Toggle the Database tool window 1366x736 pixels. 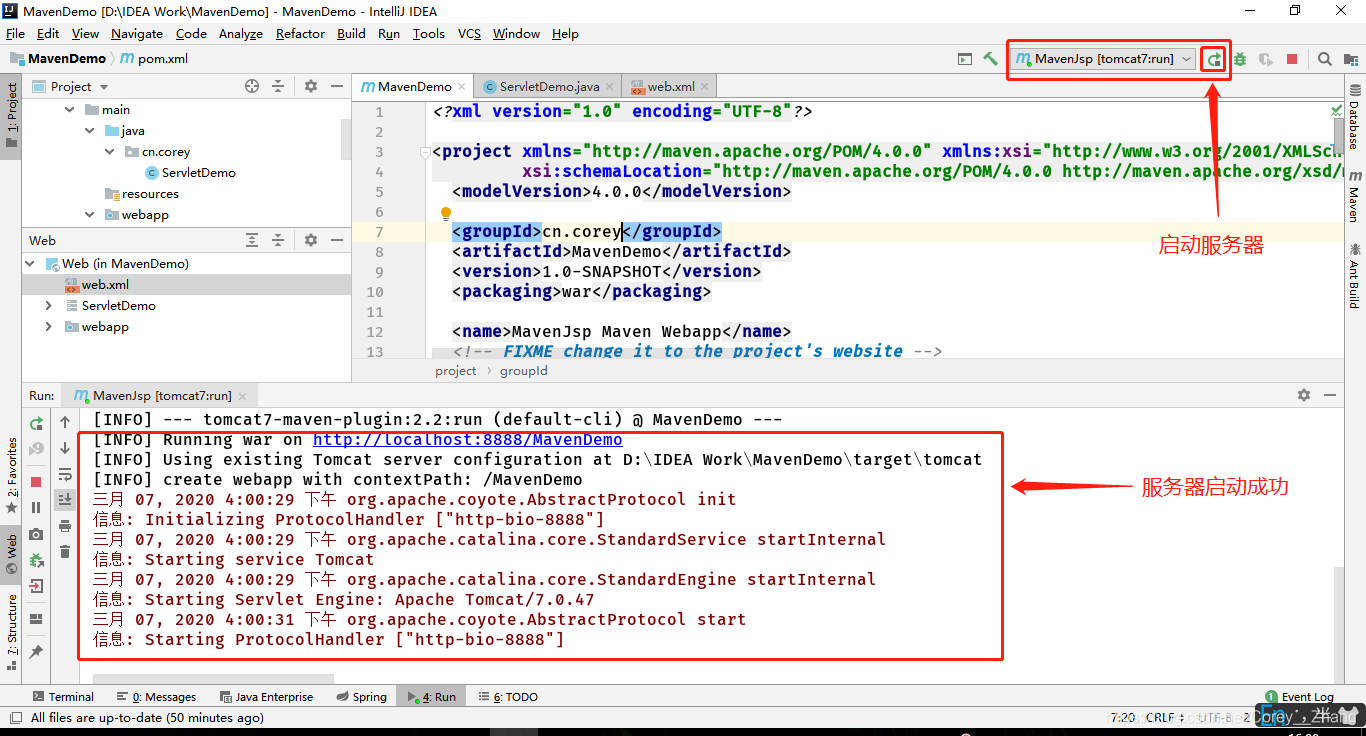click(1354, 115)
